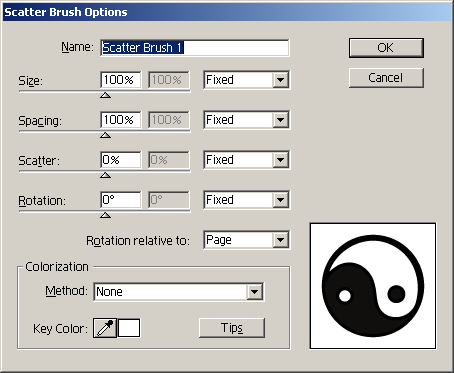Open the colorization Tips button
Viewport: 454px width, 373px height.
[232, 328]
